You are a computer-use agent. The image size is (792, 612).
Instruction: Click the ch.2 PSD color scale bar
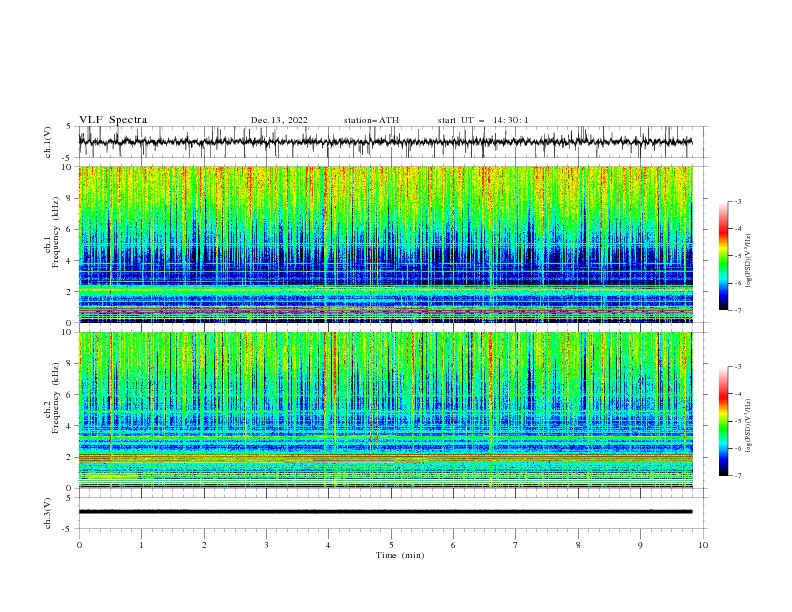pos(724,421)
